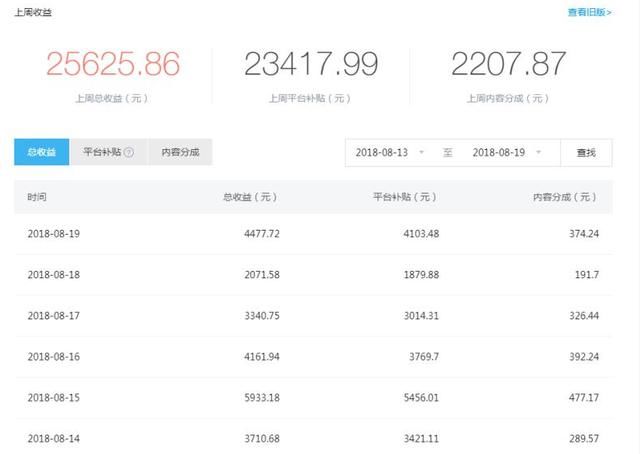Click the 时间 column header

click(x=37, y=197)
